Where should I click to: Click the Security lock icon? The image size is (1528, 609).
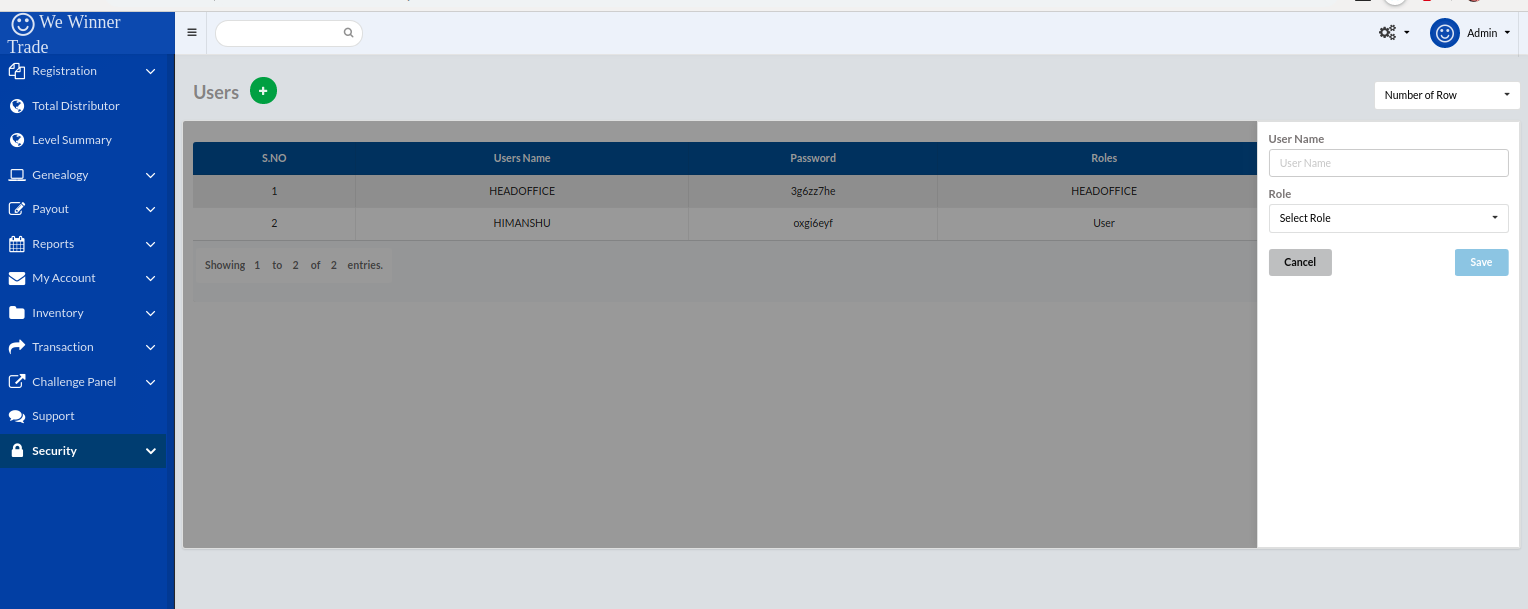[x=16, y=451]
